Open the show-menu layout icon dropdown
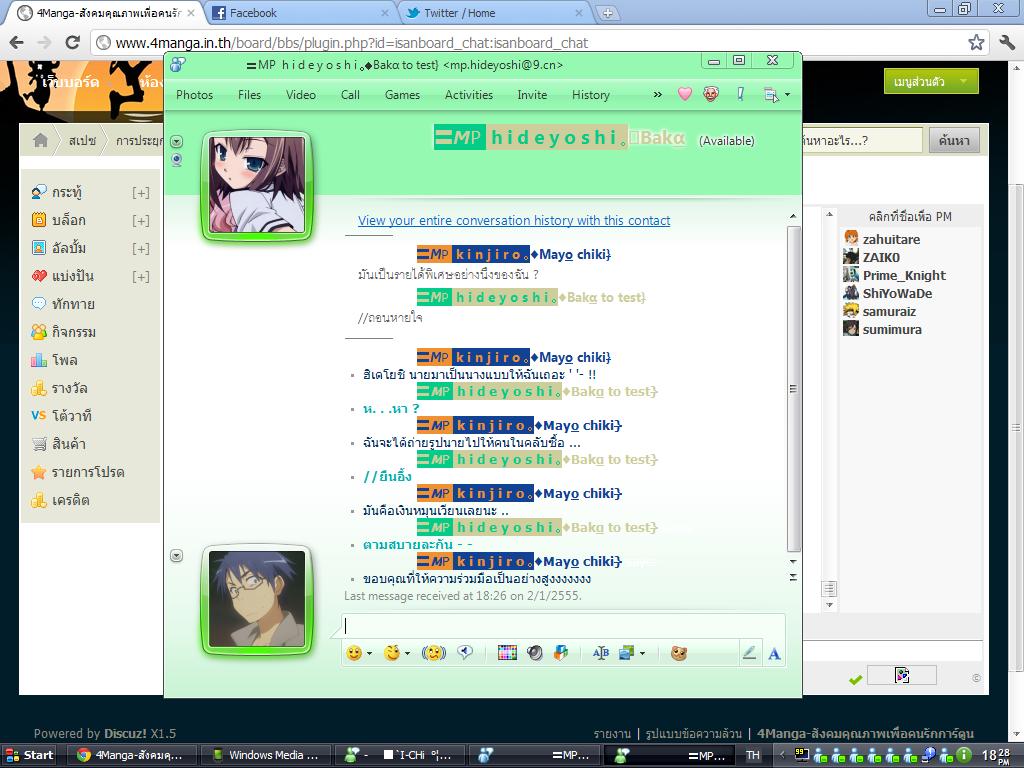 (776, 95)
